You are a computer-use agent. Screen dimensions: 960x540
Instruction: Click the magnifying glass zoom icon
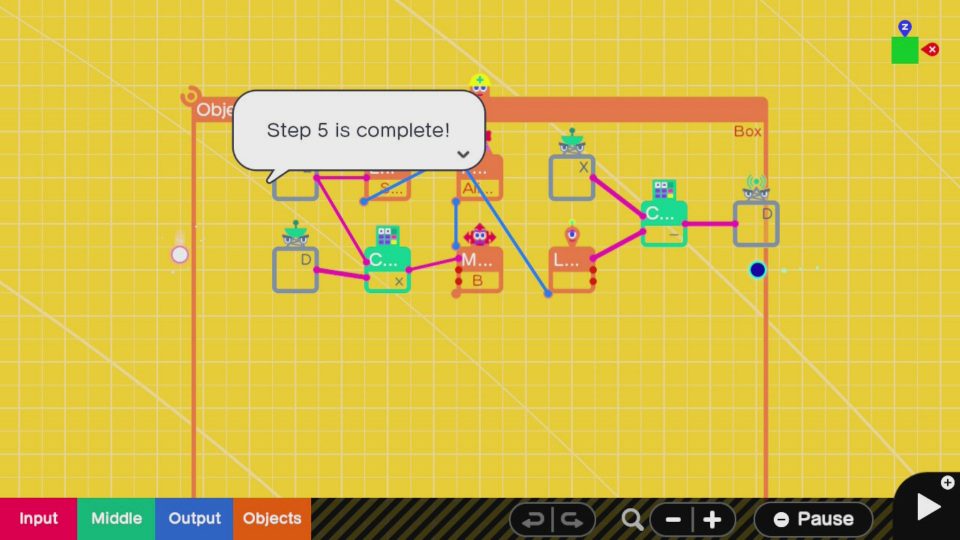point(632,520)
